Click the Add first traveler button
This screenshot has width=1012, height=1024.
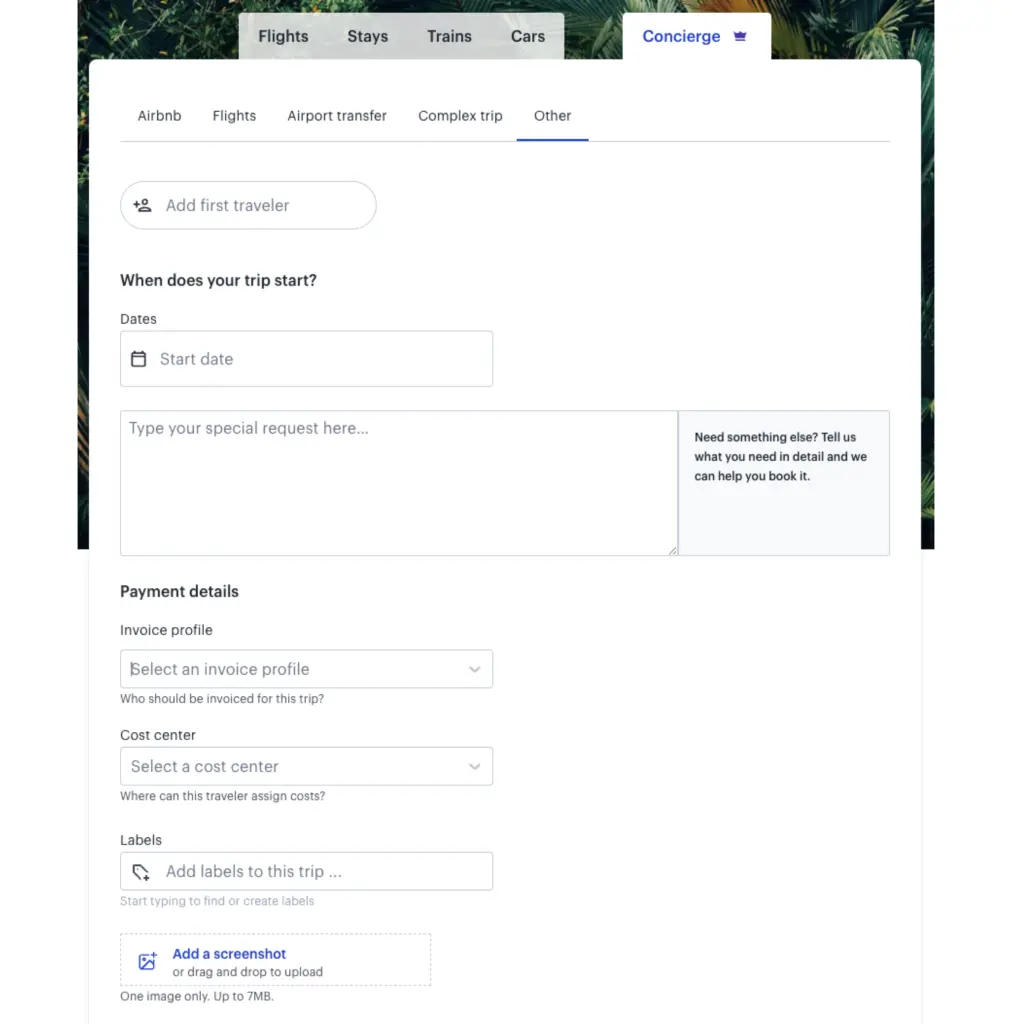pyautogui.click(x=248, y=205)
